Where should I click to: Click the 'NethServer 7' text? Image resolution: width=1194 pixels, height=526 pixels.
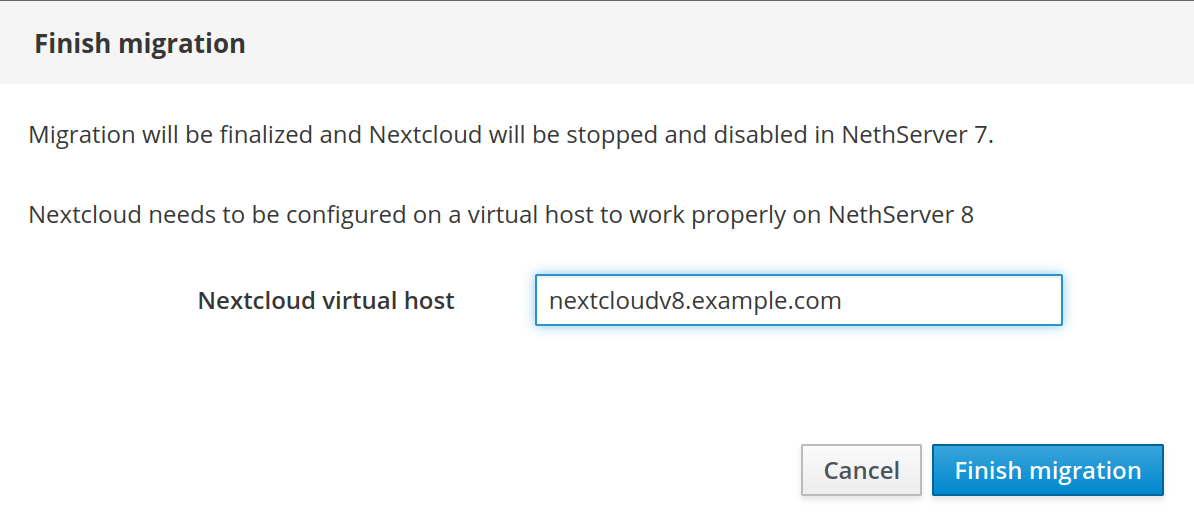(x=917, y=135)
